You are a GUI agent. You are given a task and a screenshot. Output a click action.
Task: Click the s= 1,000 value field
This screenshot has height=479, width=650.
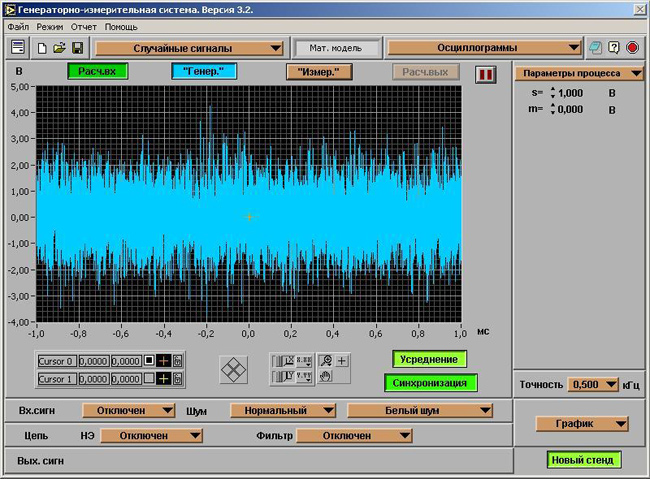[571, 93]
